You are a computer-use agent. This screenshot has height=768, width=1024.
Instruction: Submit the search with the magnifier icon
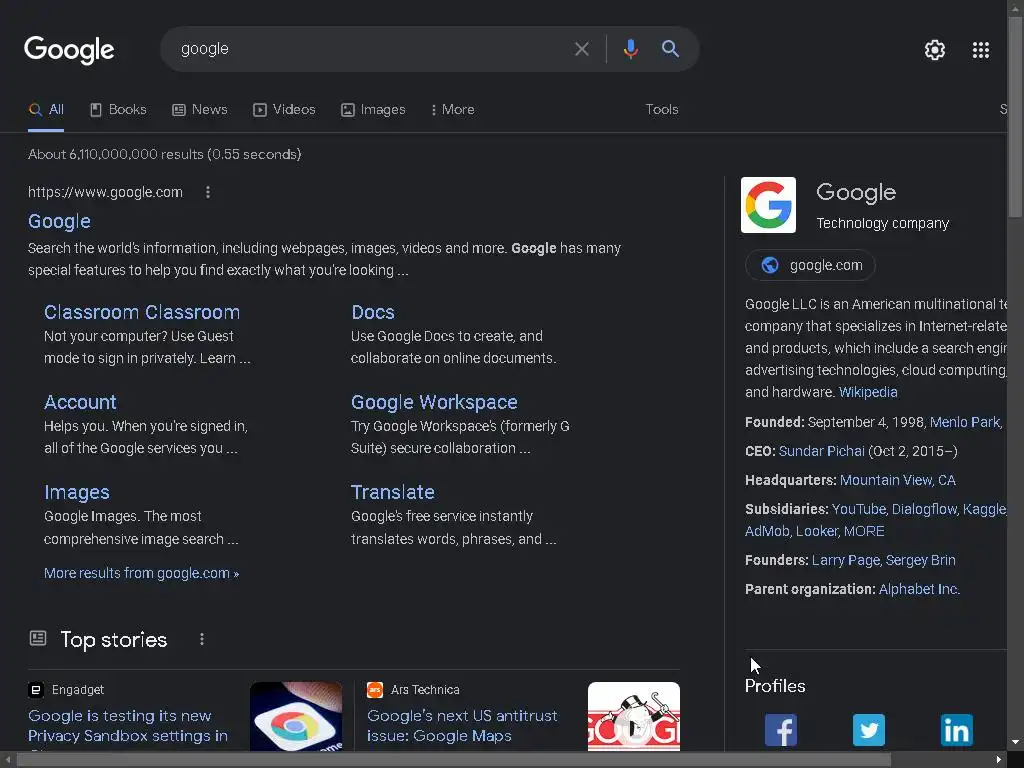(670, 48)
